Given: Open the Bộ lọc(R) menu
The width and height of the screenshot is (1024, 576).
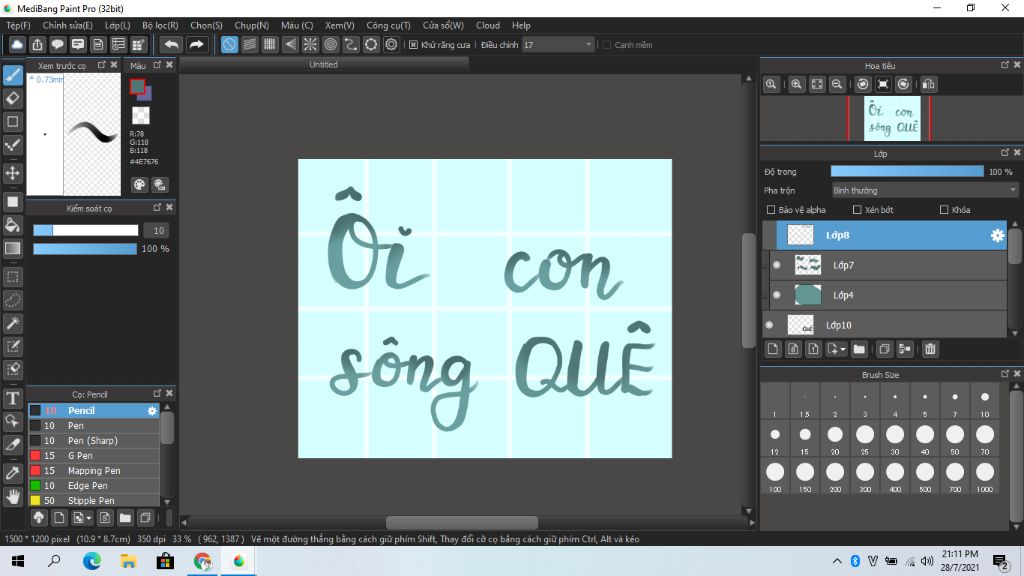Looking at the screenshot, I should pos(160,25).
